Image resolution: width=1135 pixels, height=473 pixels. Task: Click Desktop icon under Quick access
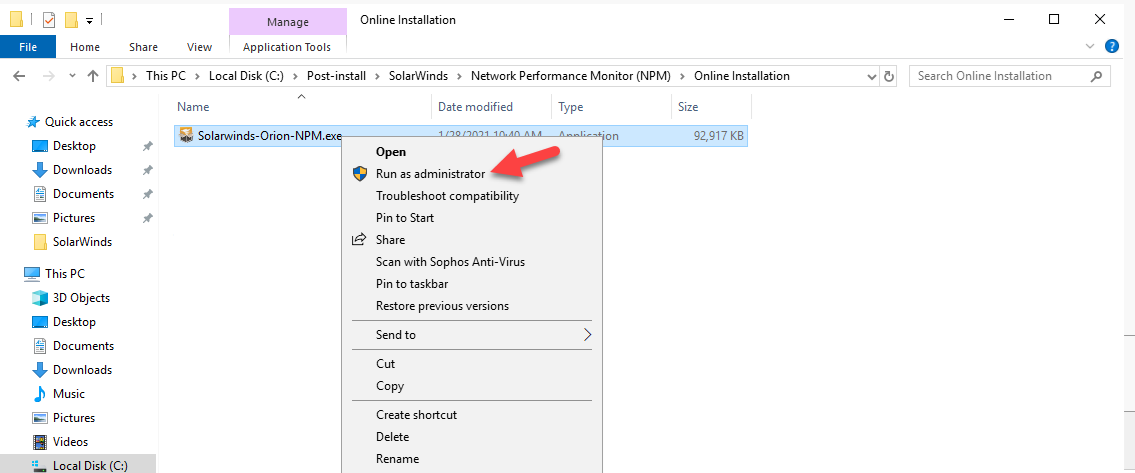40,146
